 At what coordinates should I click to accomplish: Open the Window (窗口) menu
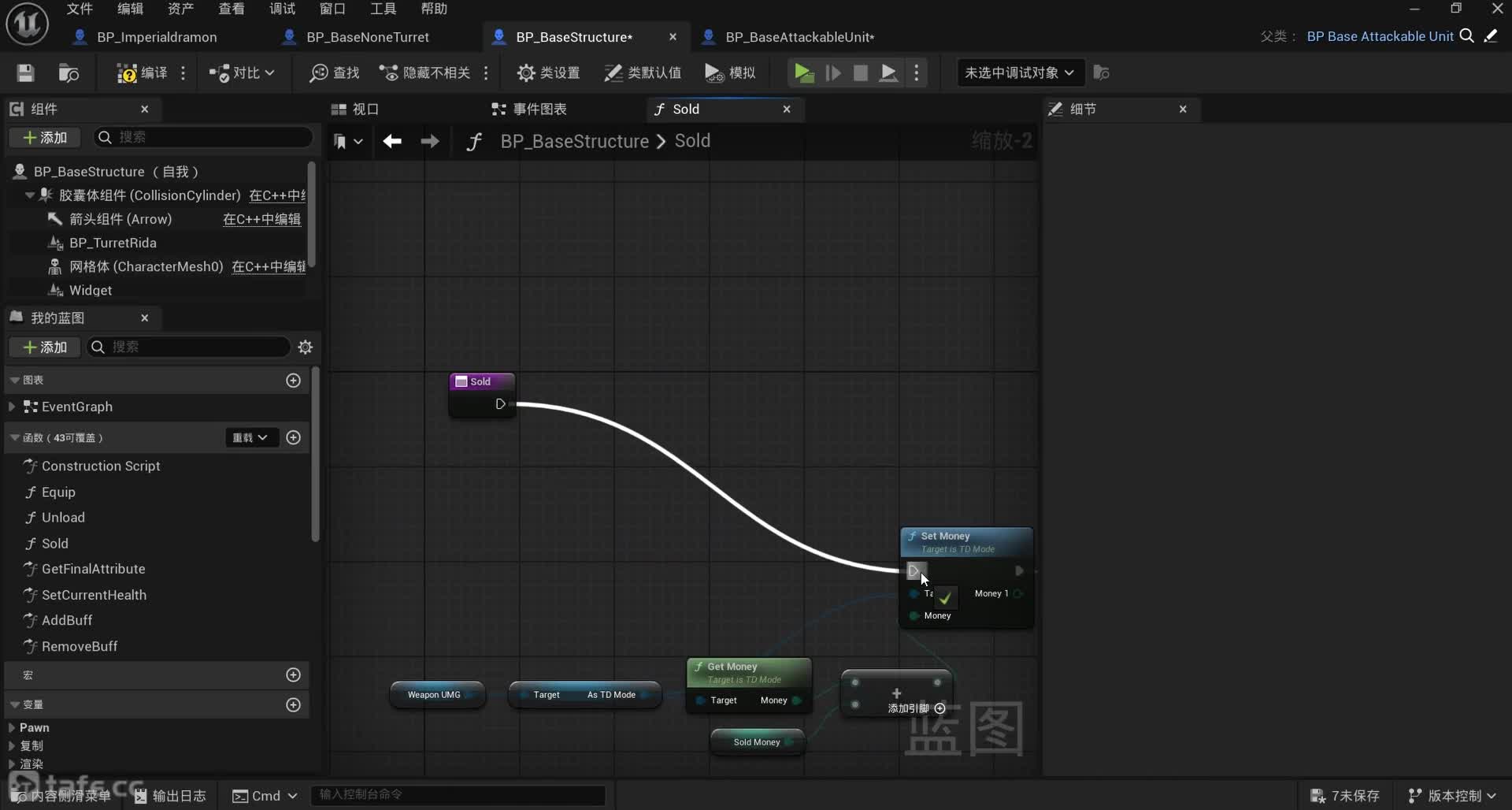pyautogui.click(x=332, y=9)
